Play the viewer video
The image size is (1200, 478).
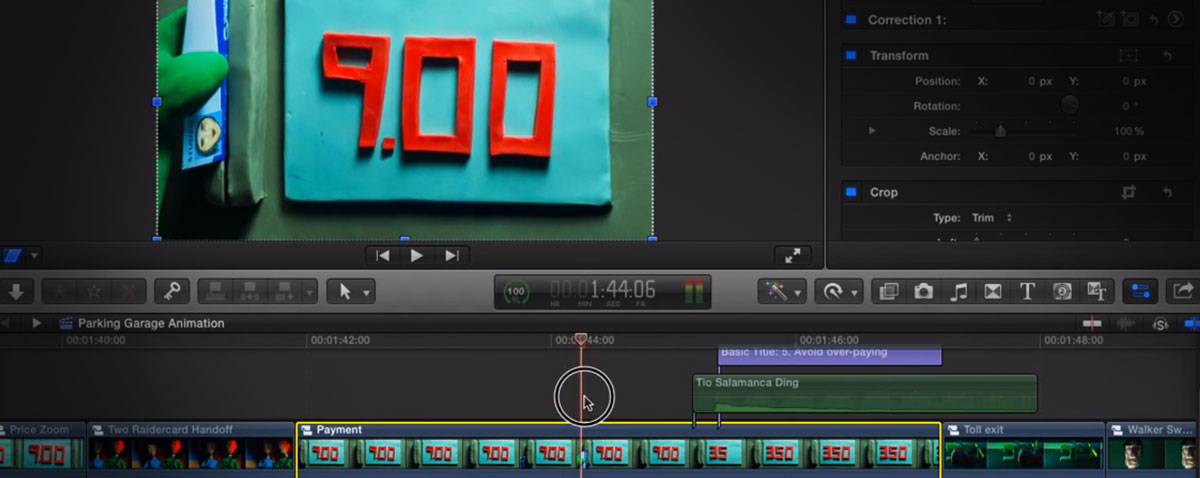tap(417, 256)
